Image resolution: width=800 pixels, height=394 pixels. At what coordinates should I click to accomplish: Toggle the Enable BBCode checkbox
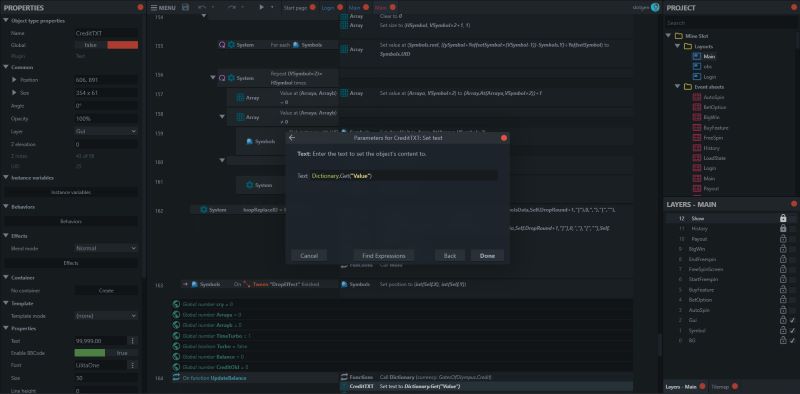(x=106, y=353)
